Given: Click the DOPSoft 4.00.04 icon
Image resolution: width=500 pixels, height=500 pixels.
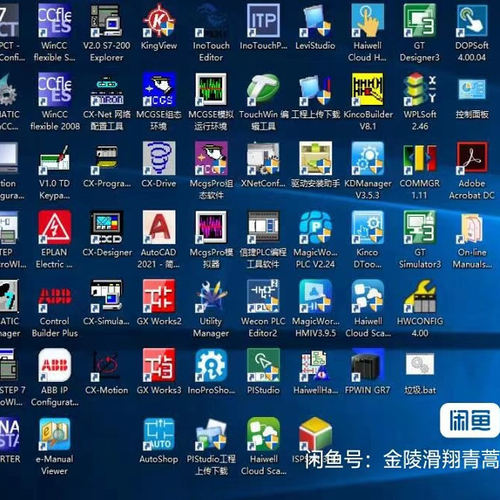Looking at the screenshot, I should [472, 21].
